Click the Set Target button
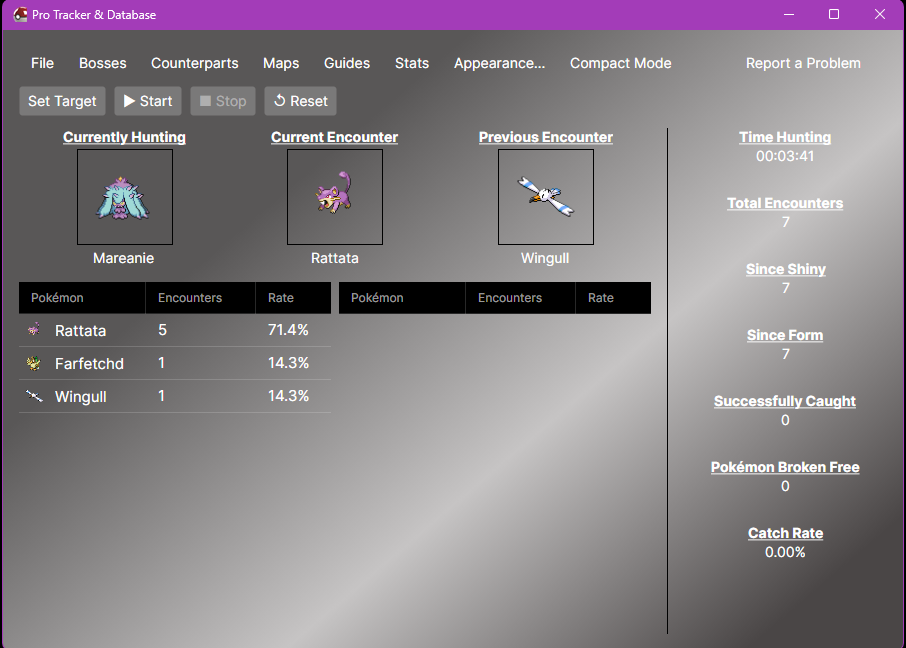This screenshot has height=648, width=906. click(62, 101)
